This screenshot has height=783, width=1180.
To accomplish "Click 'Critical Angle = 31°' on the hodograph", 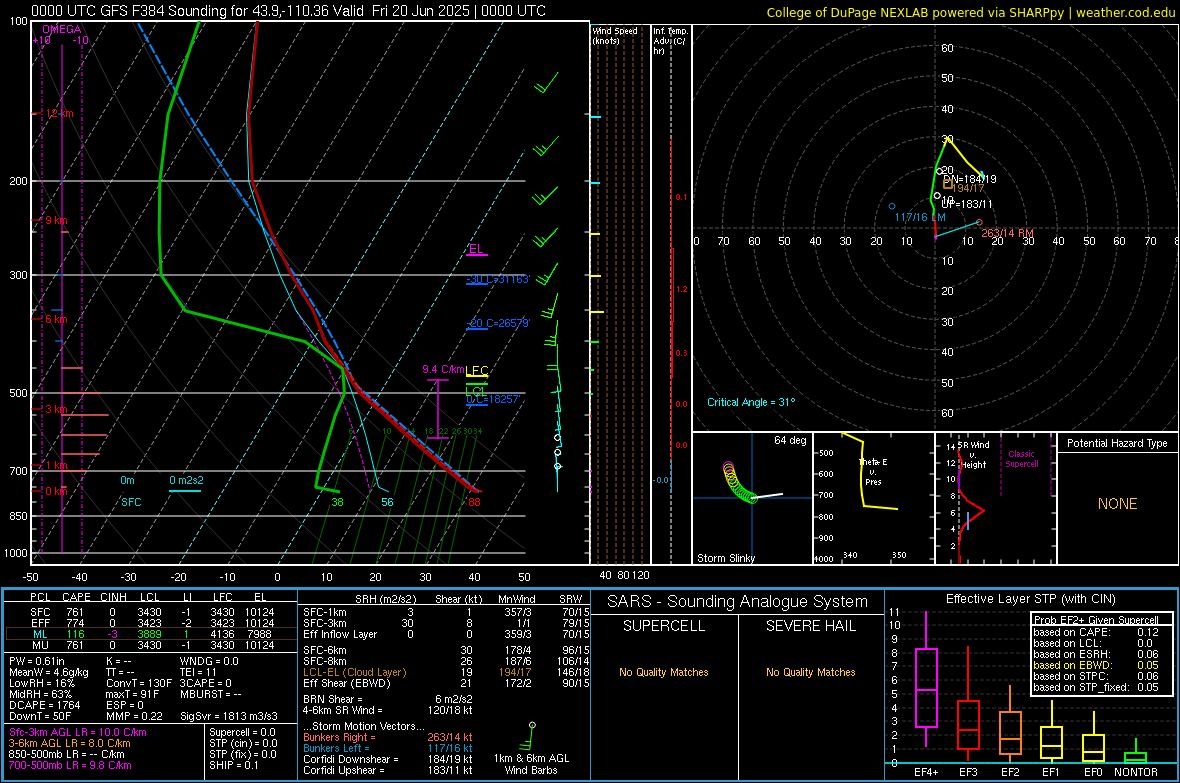I will click(750, 402).
